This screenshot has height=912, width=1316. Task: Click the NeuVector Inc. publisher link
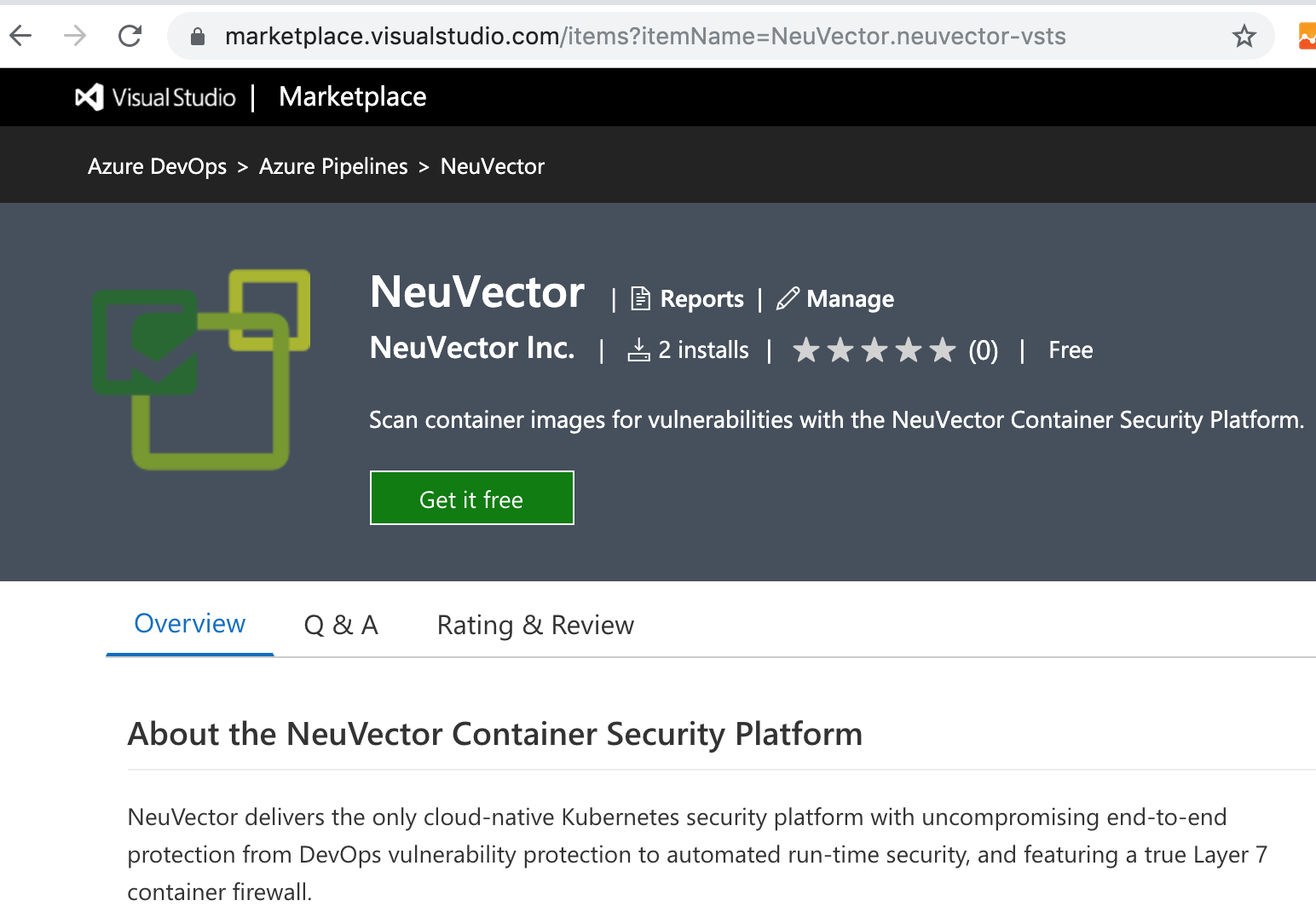pos(471,349)
